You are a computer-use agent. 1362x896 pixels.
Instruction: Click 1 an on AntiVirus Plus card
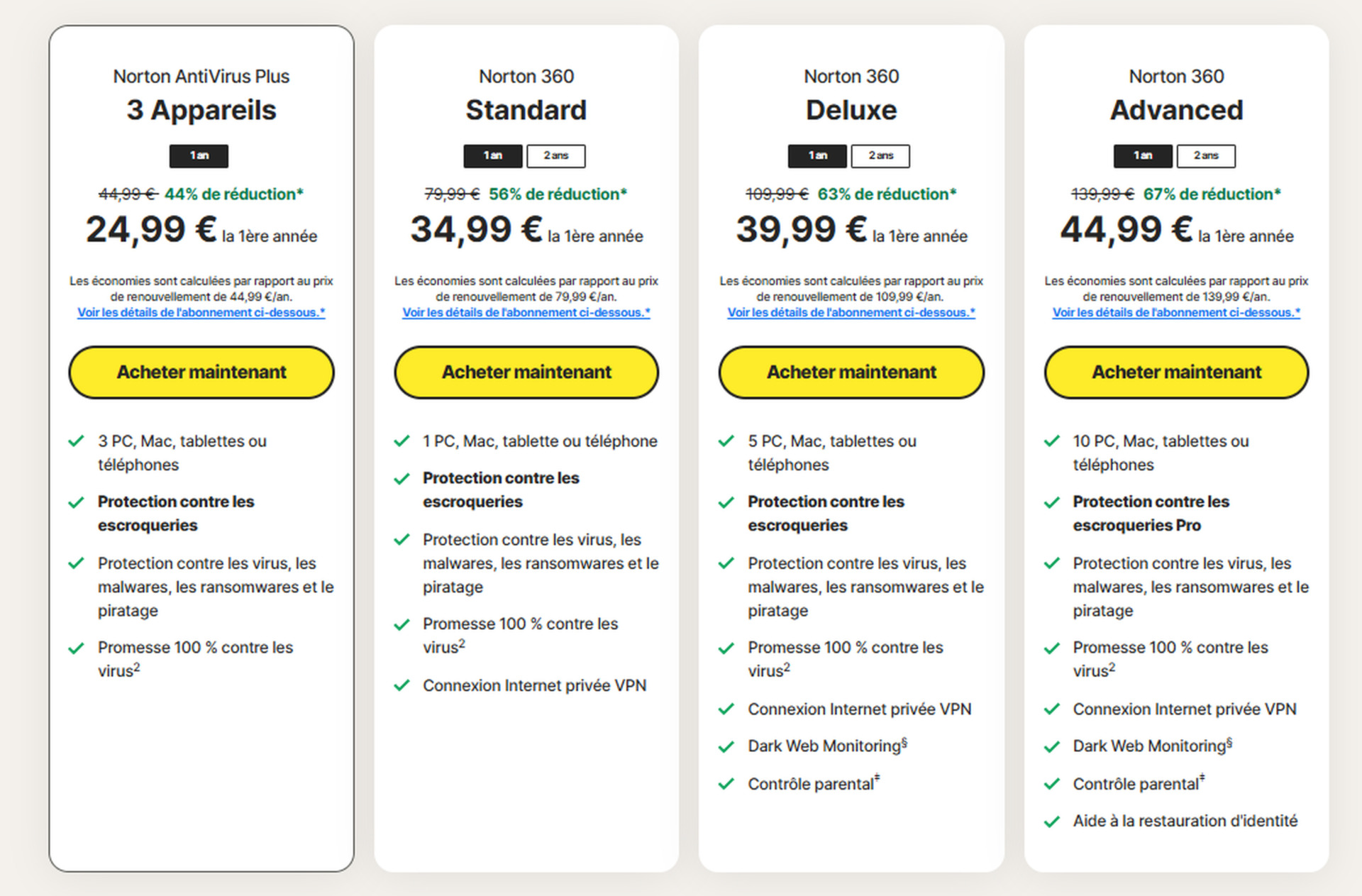[x=199, y=156]
